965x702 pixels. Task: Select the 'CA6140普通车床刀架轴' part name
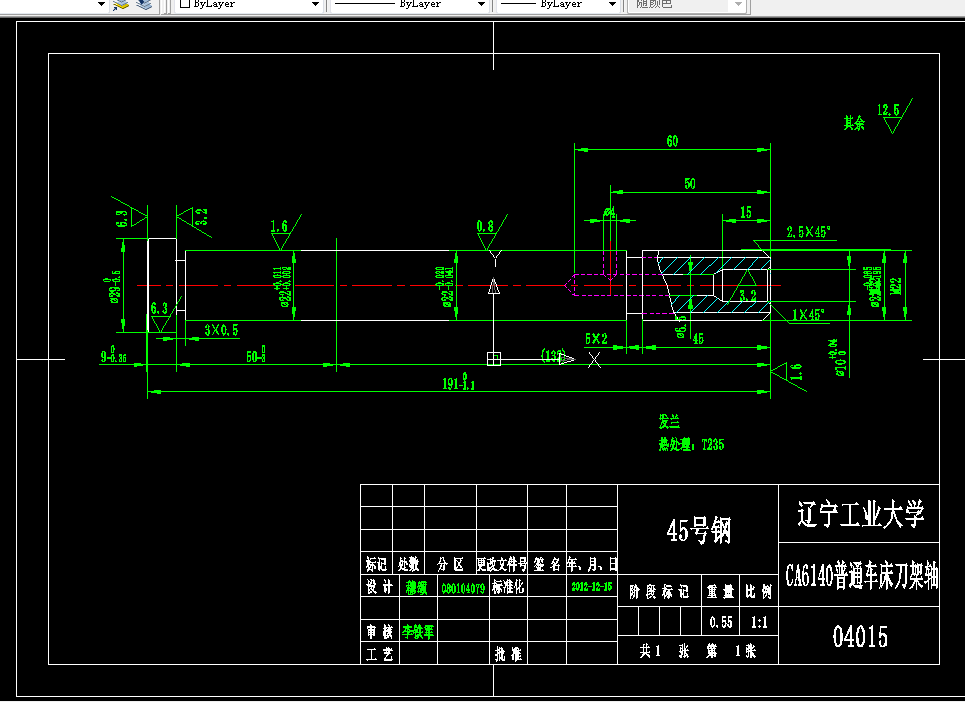point(862,576)
